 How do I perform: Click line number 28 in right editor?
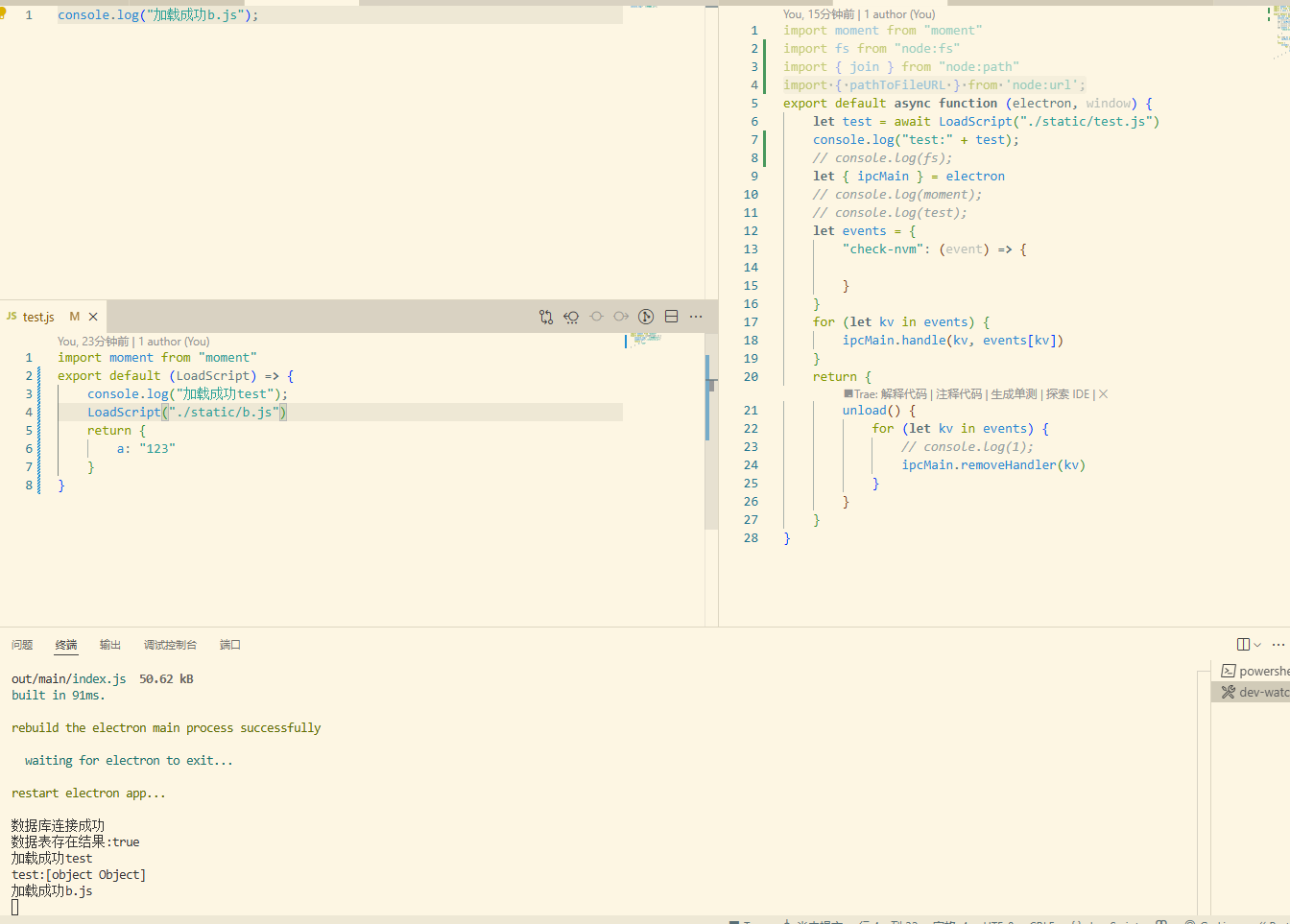pyautogui.click(x=751, y=538)
